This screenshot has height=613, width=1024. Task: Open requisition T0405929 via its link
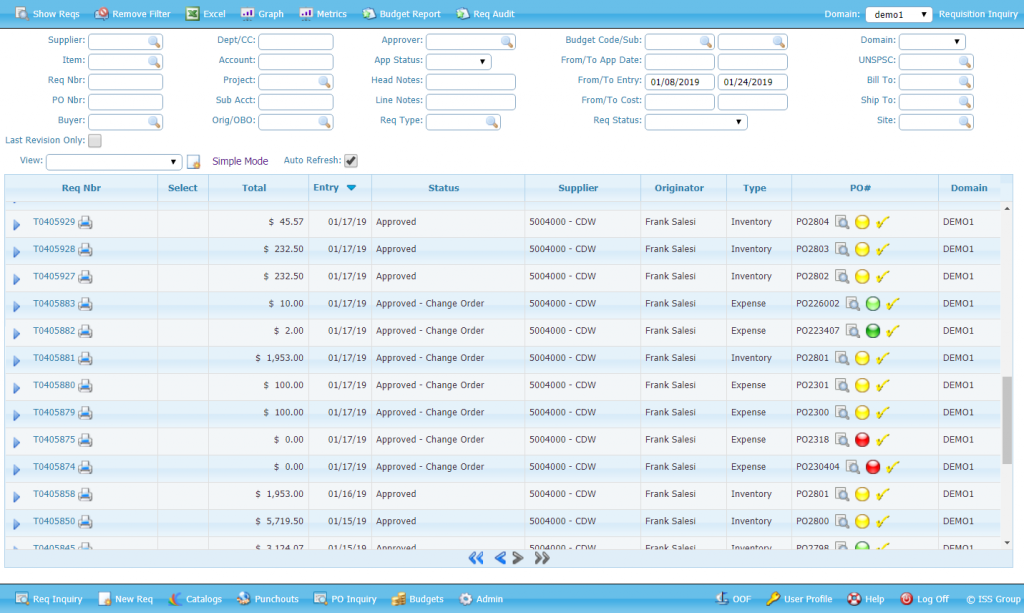pos(55,221)
